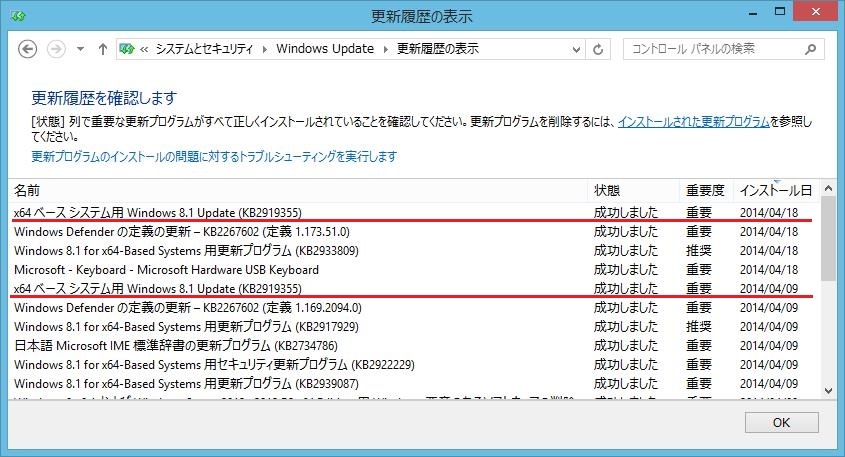Minimize the update history window
845x457 pixels.
click(753, 12)
